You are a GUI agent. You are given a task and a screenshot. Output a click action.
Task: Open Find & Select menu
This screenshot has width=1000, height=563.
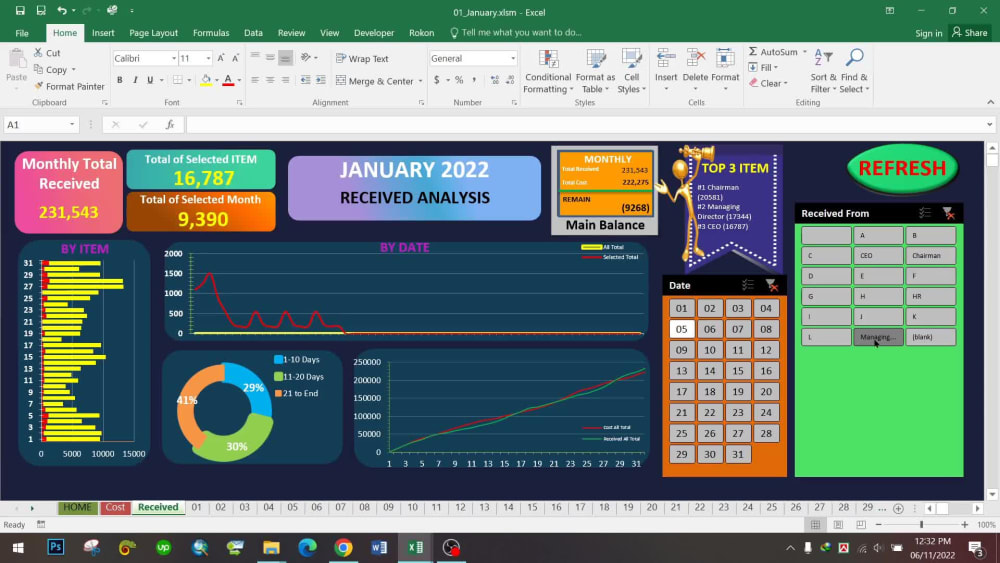click(x=854, y=71)
